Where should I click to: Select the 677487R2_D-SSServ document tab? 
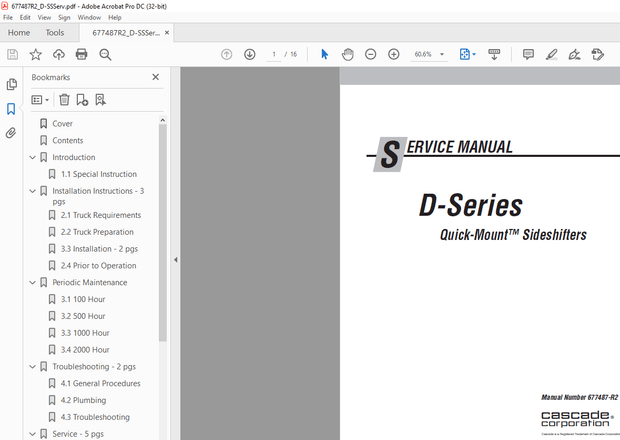(x=126, y=33)
